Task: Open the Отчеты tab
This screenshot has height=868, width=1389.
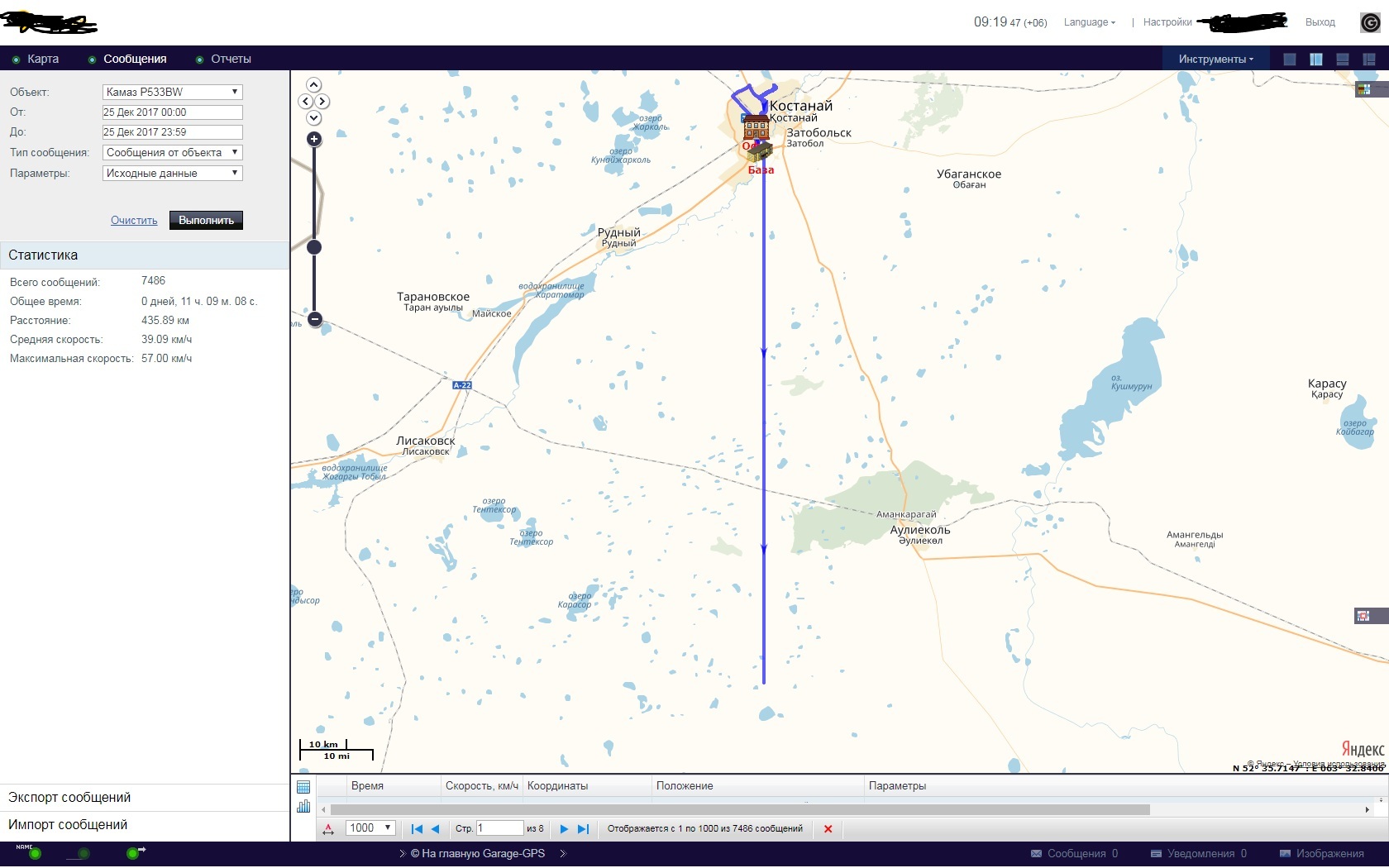Action: coord(231,60)
